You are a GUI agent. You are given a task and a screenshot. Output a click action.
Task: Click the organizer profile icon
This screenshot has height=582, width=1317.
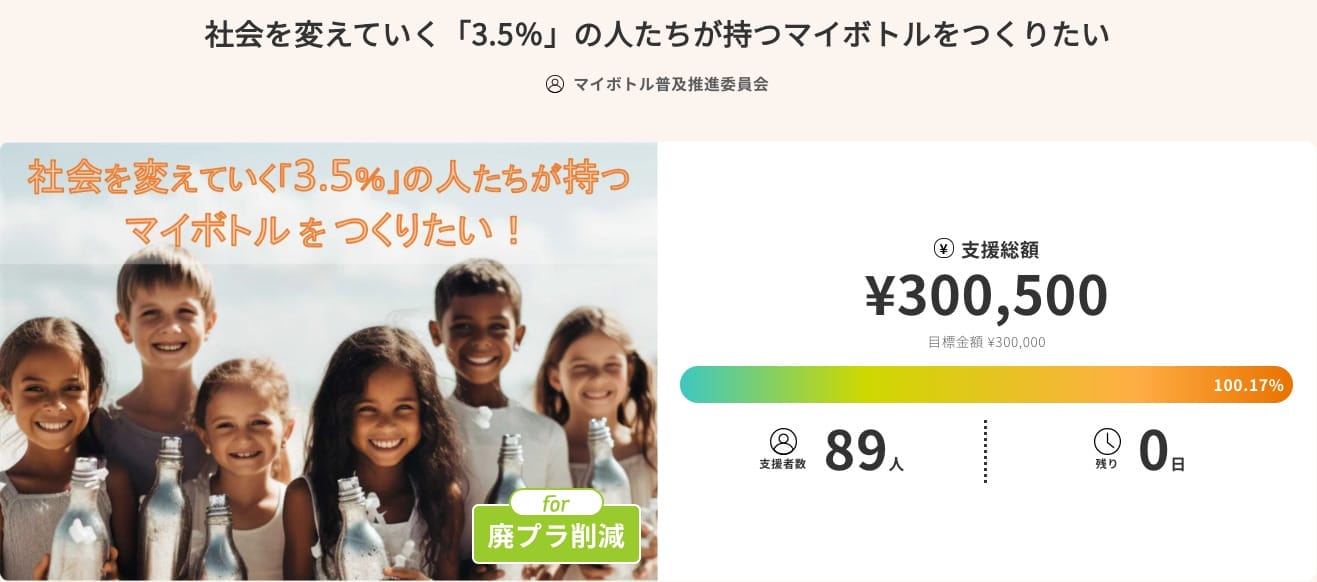pos(555,84)
